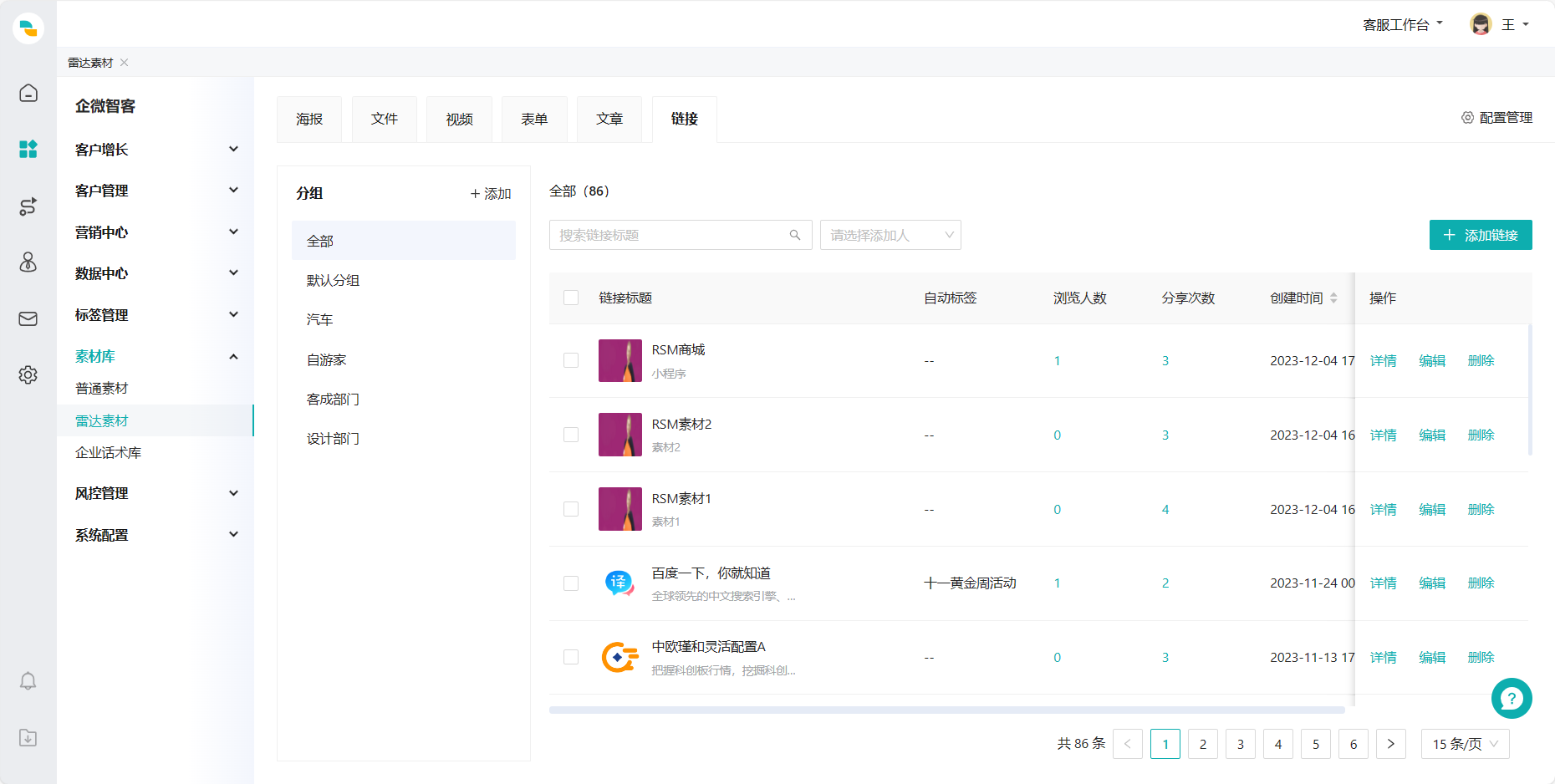Screen dimensions: 1555x784
Task: Go to previous page arrow
Action: point(1127,744)
